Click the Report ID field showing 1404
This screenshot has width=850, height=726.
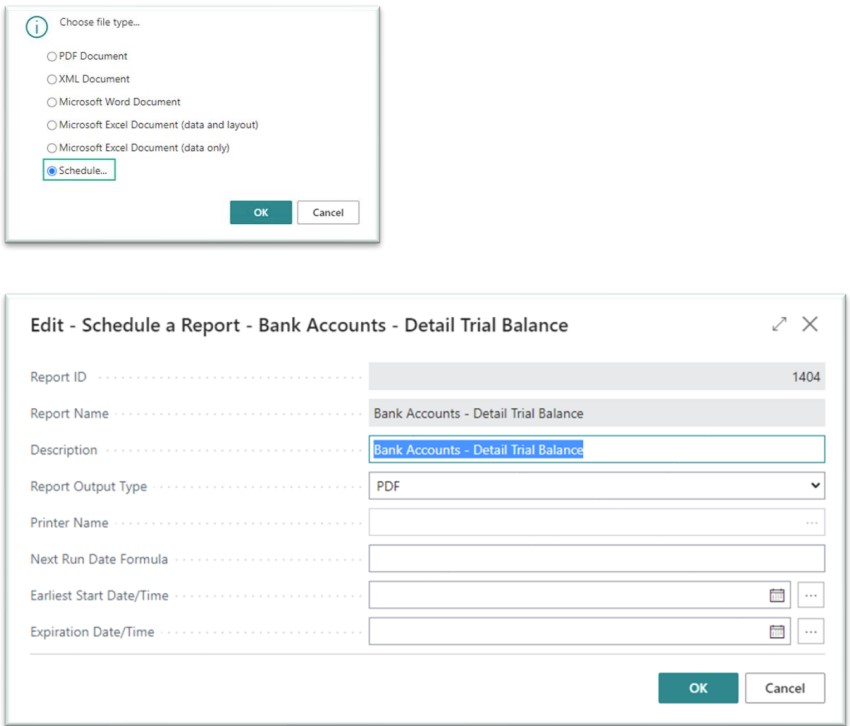[x=597, y=377]
